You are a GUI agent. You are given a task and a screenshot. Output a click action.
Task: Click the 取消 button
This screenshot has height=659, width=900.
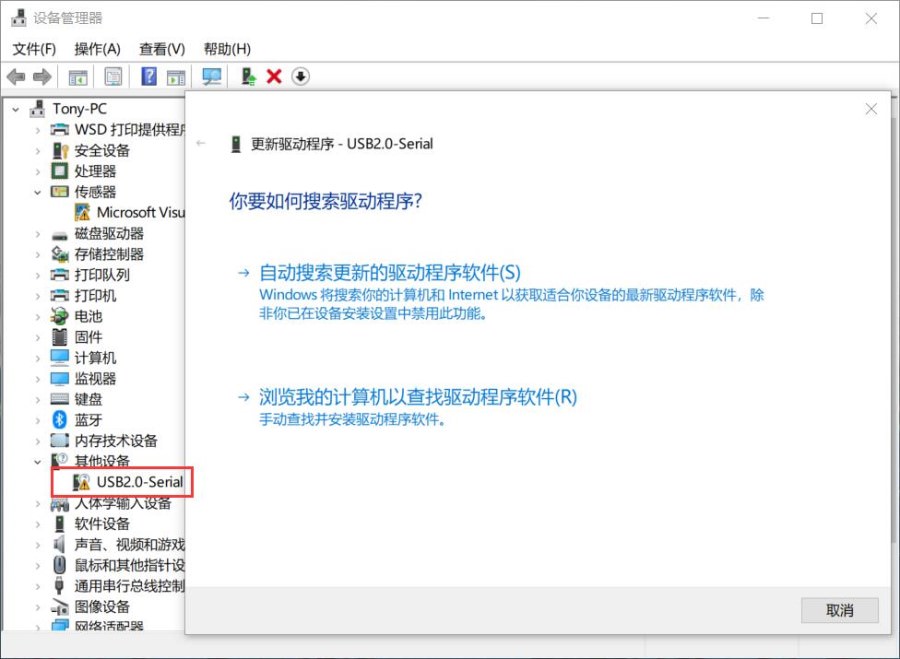(x=840, y=610)
